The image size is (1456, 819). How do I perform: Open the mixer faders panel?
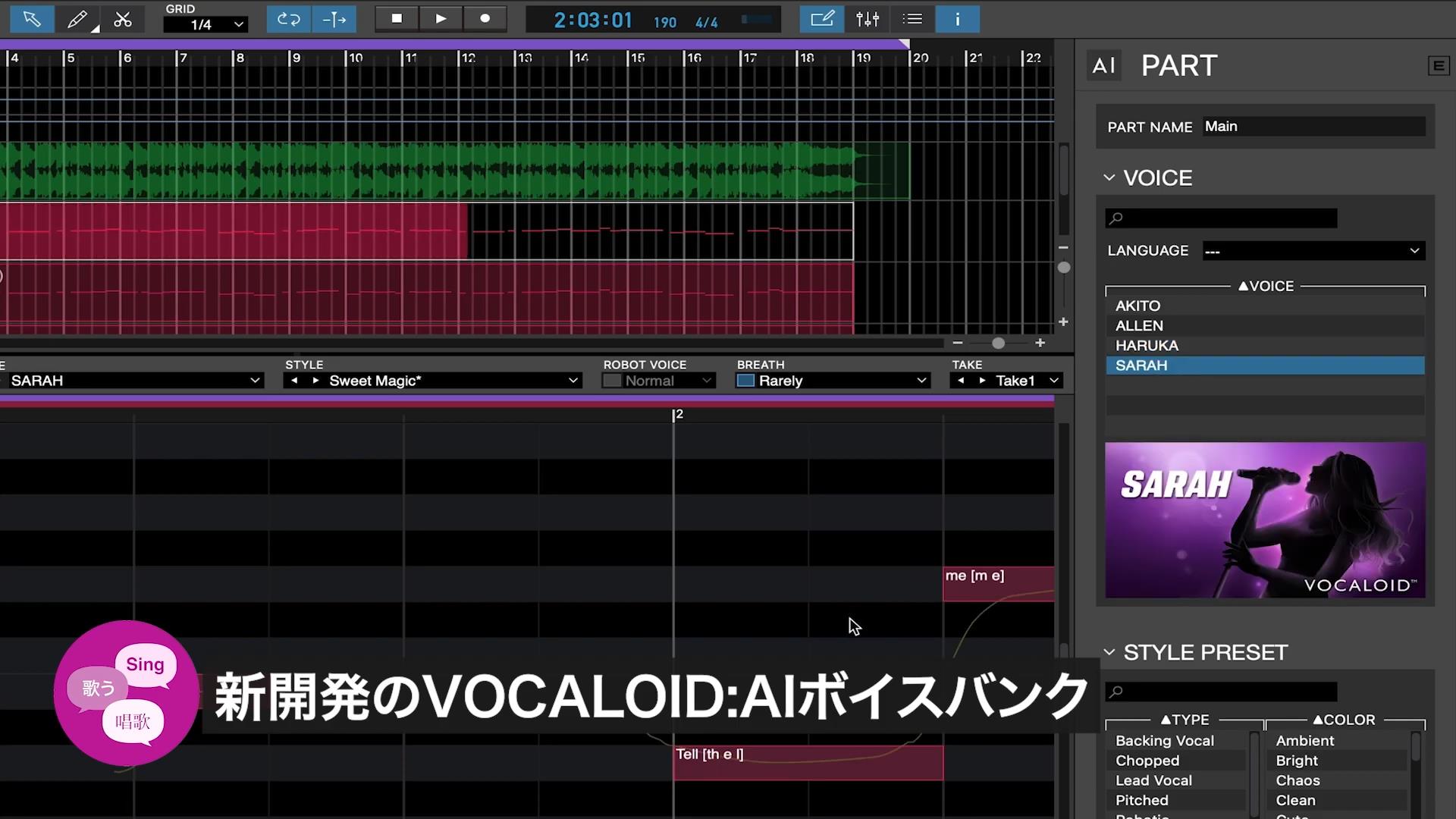point(867,19)
